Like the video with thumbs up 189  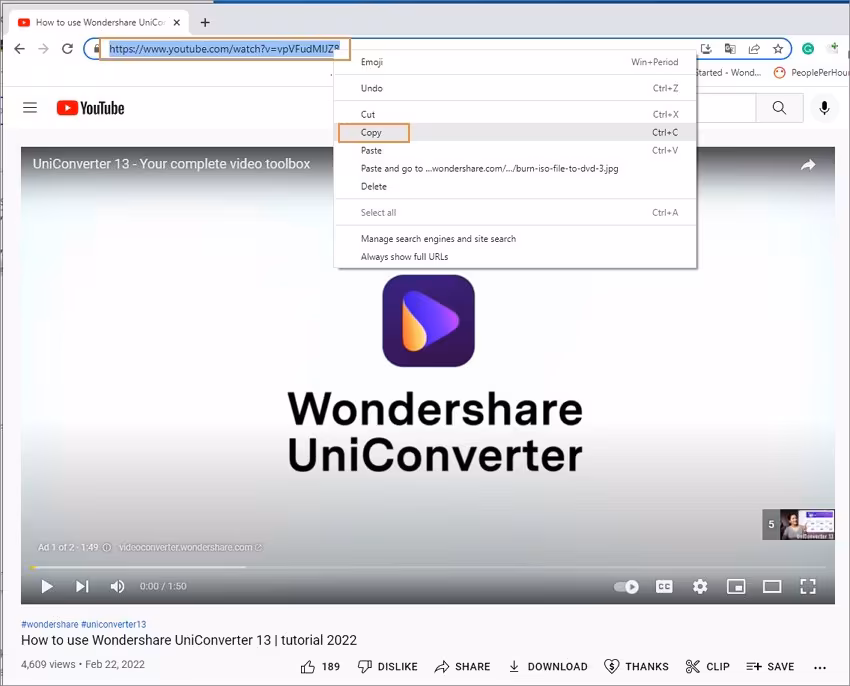[320, 666]
